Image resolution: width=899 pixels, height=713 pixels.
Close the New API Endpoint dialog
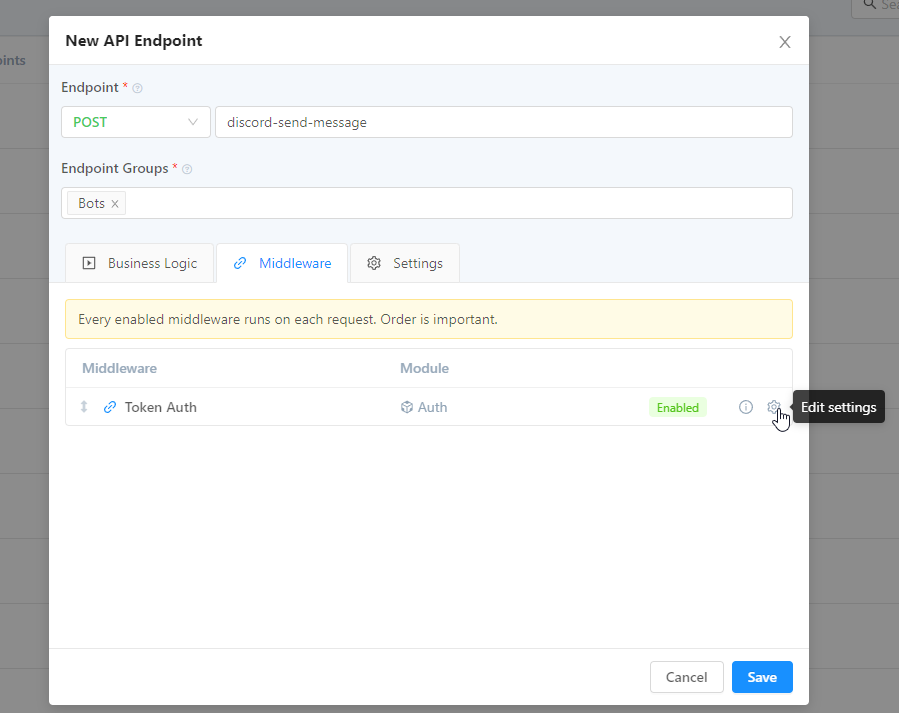[x=785, y=42]
